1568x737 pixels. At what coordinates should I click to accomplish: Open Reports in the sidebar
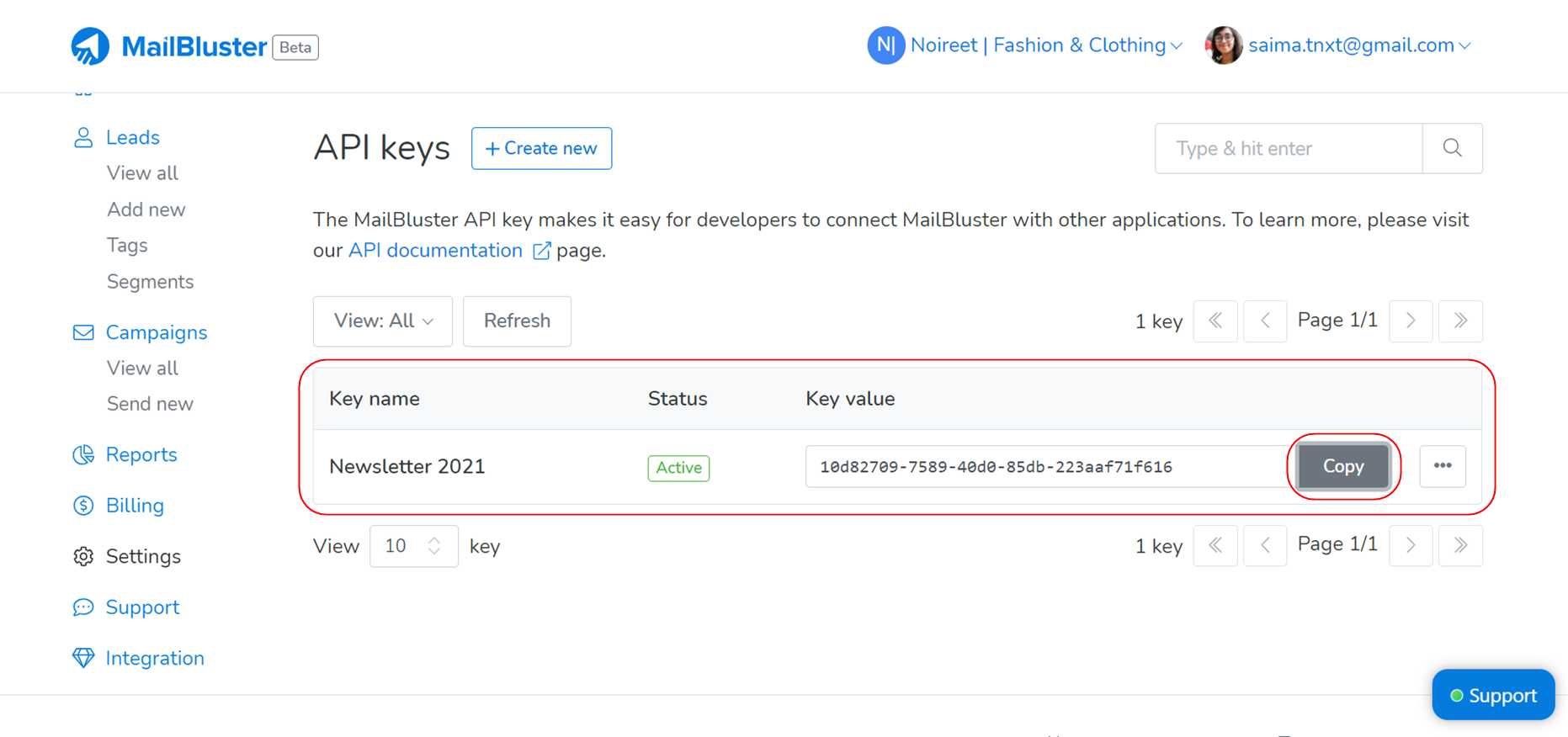[x=141, y=454]
